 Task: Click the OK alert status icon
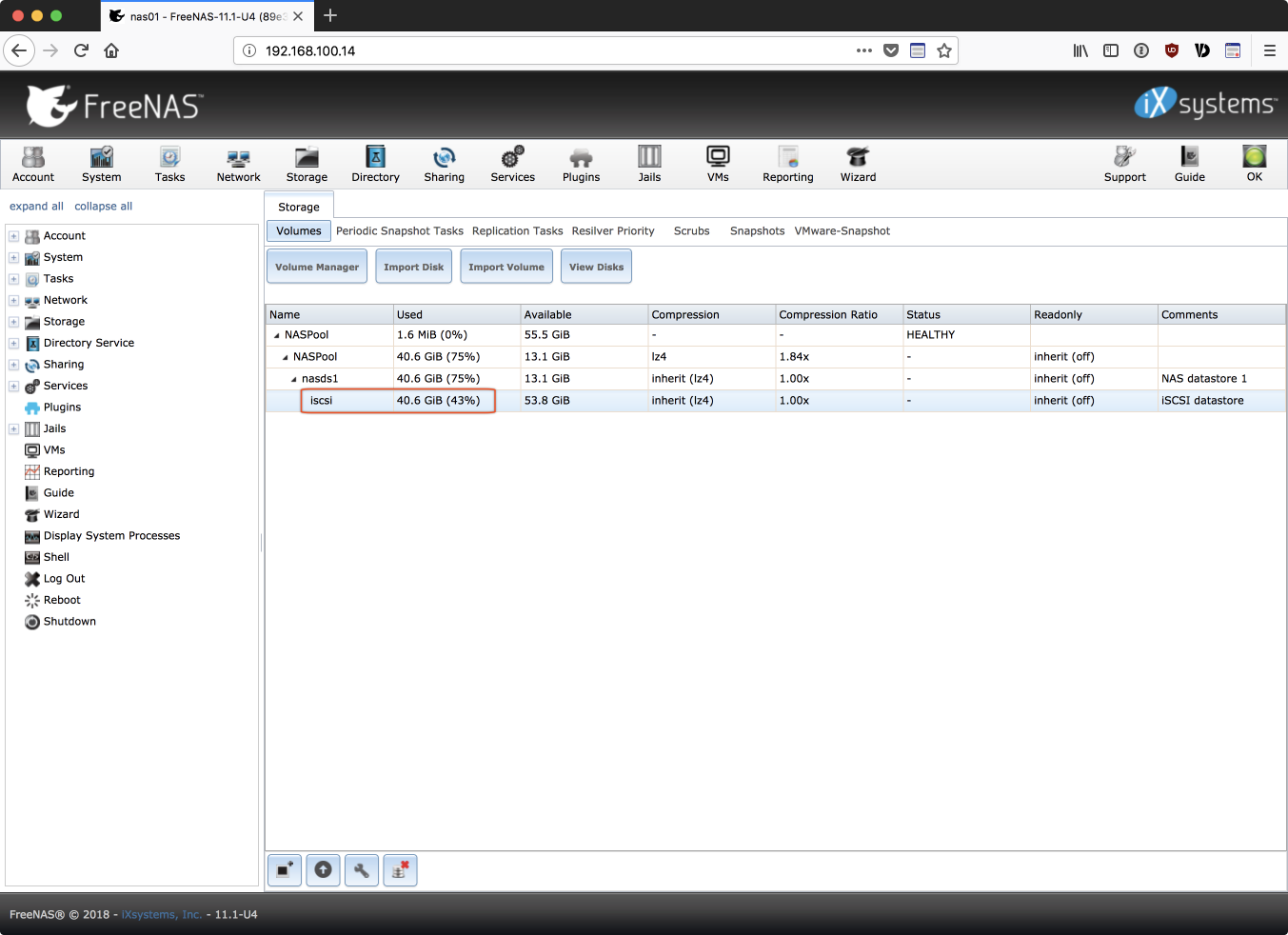(x=1254, y=164)
